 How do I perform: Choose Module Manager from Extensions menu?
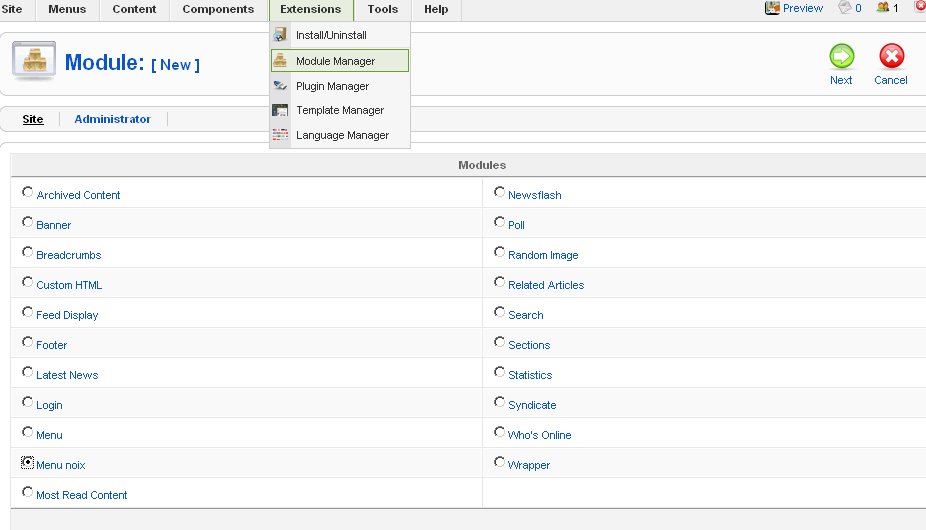[x=335, y=61]
